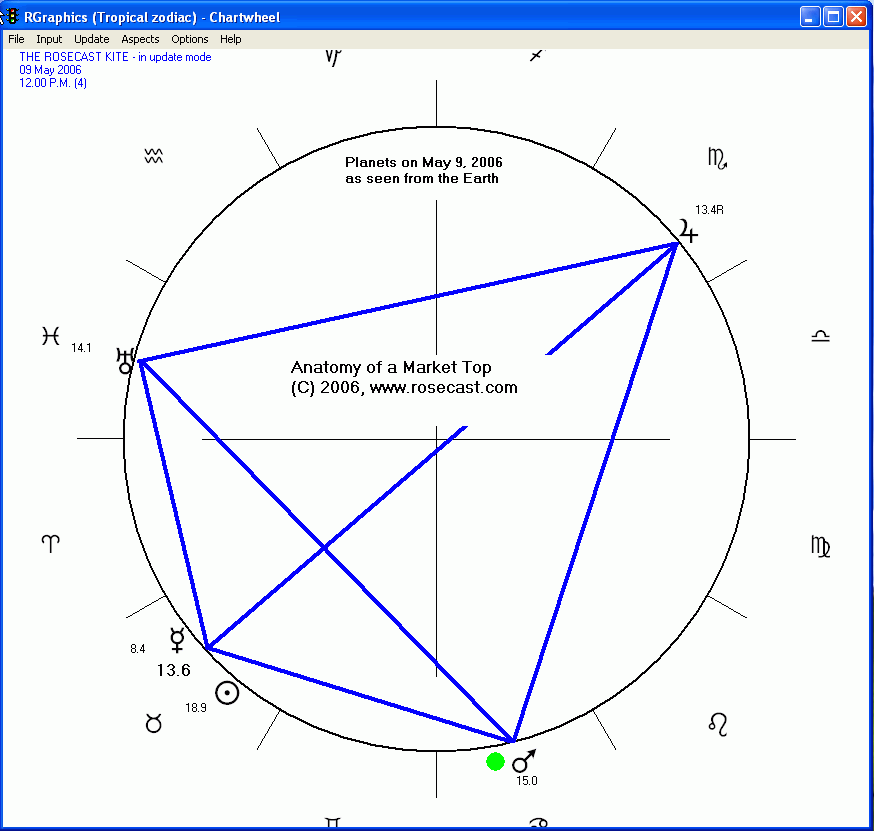
Task: Click the Sun symbol at 18.9
Action: click(227, 694)
